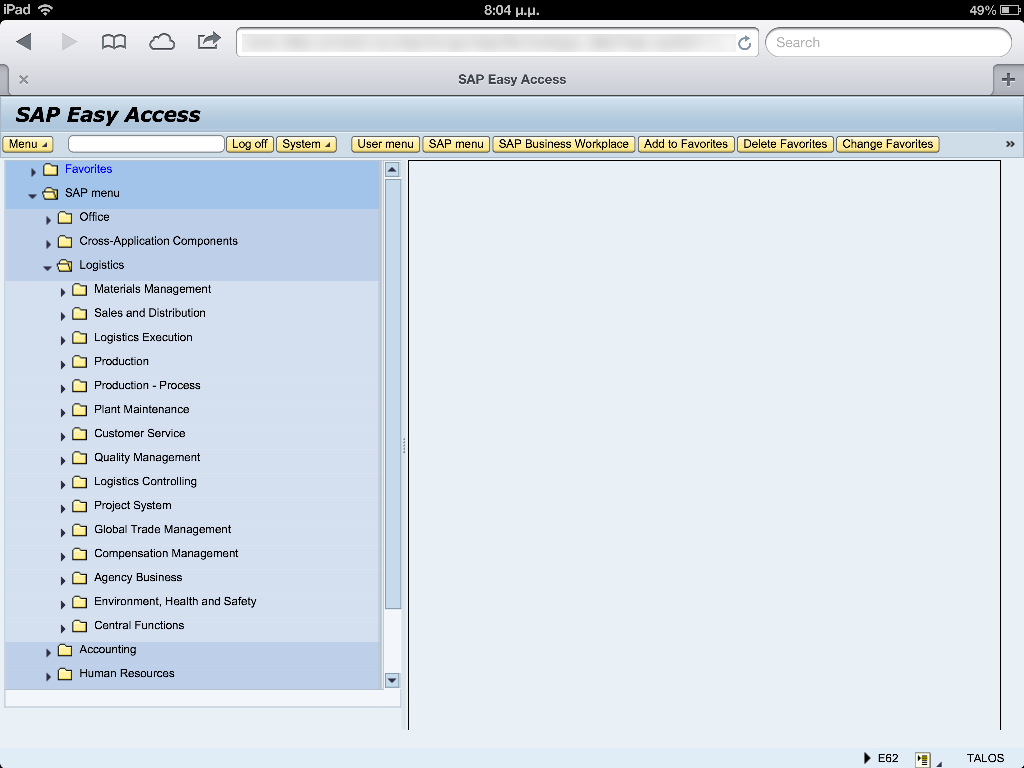Expand Cross-Application Components node arrow
This screenshot has height=768, width=1024.
tap(48, 244)
